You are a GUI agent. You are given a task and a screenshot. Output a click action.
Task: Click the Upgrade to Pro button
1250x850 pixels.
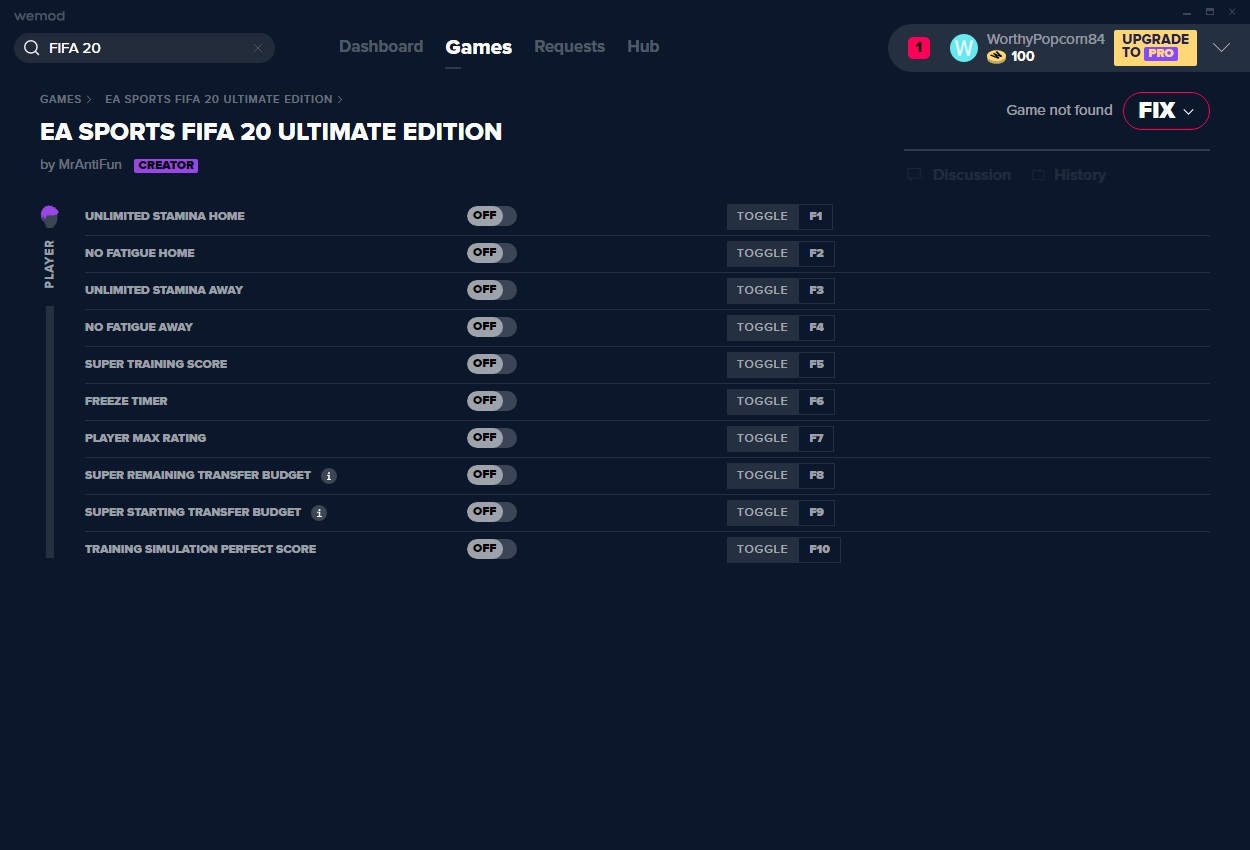1154,47
